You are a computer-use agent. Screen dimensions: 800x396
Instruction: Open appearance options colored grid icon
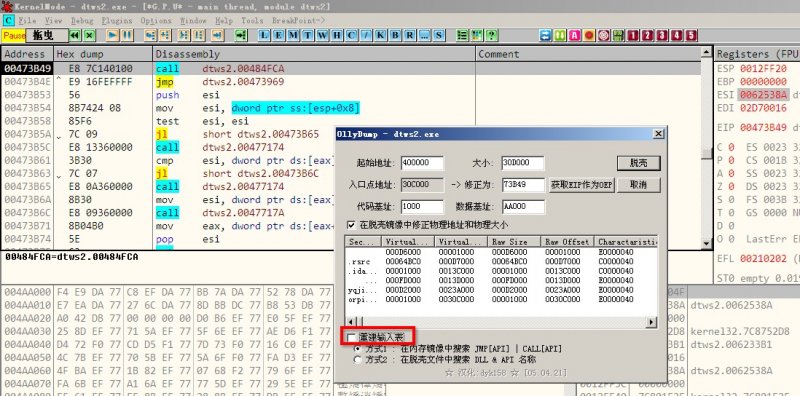coord(477,35)
